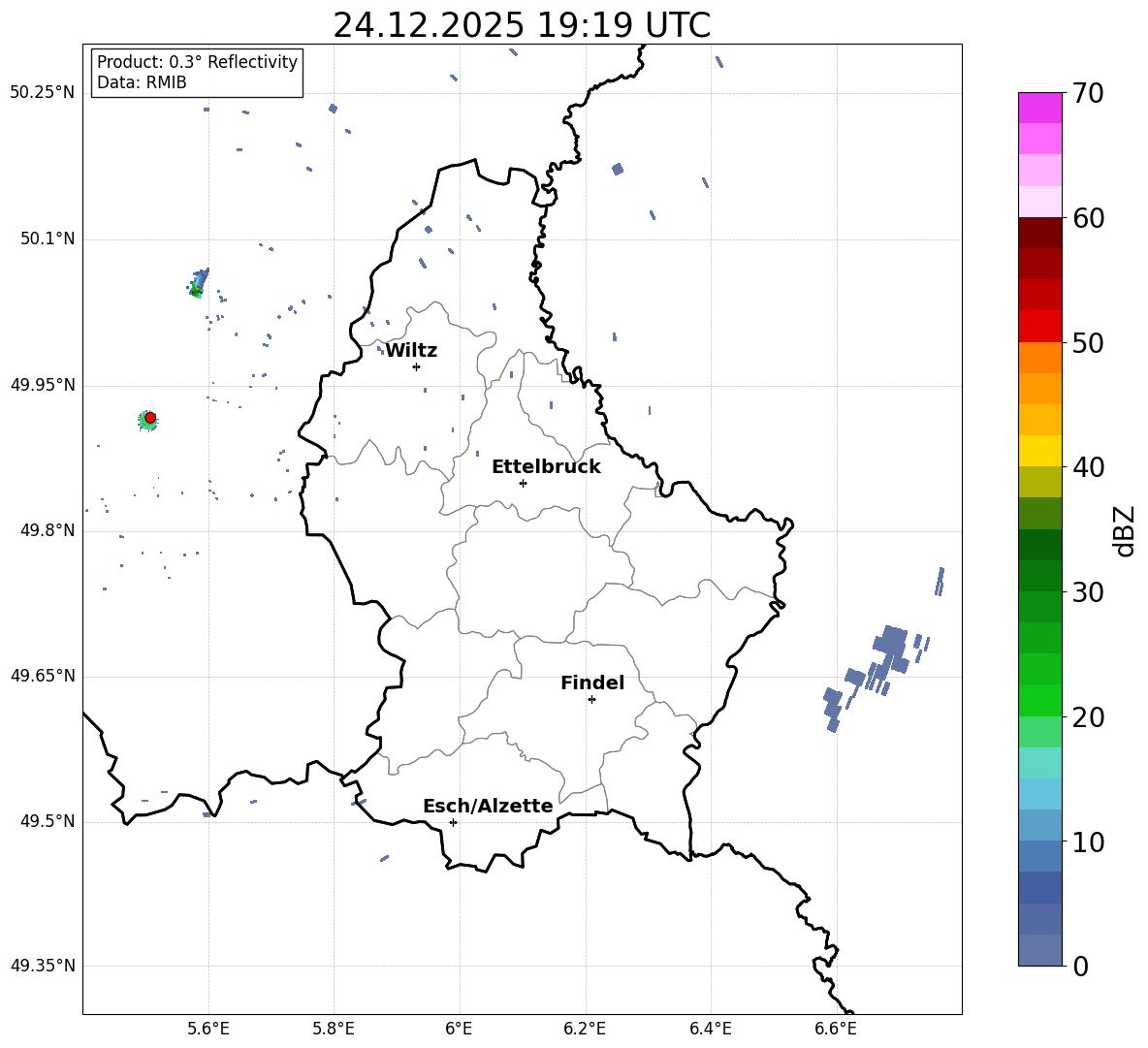The height and width of the screenshot is (1048, 1148).
Task: Click the colorbar tick label 0
Action: [1080, 966]
